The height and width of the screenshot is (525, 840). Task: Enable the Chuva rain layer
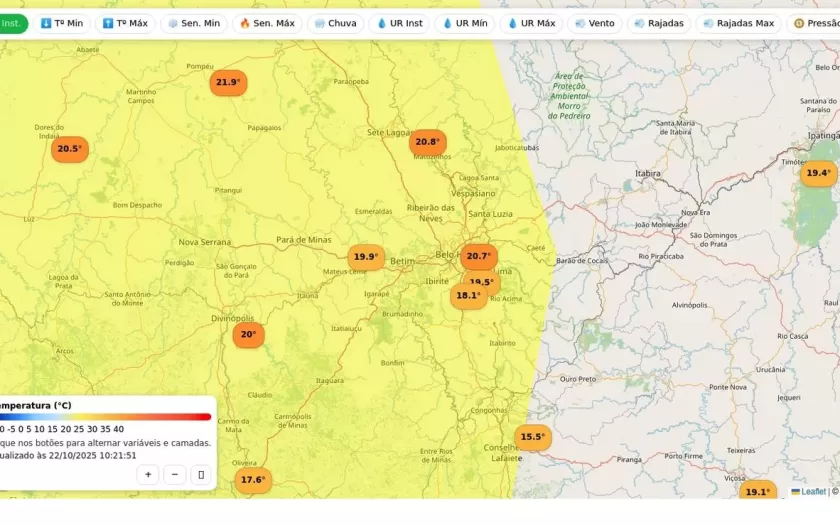pyautogui.click(x=334, y=23)
